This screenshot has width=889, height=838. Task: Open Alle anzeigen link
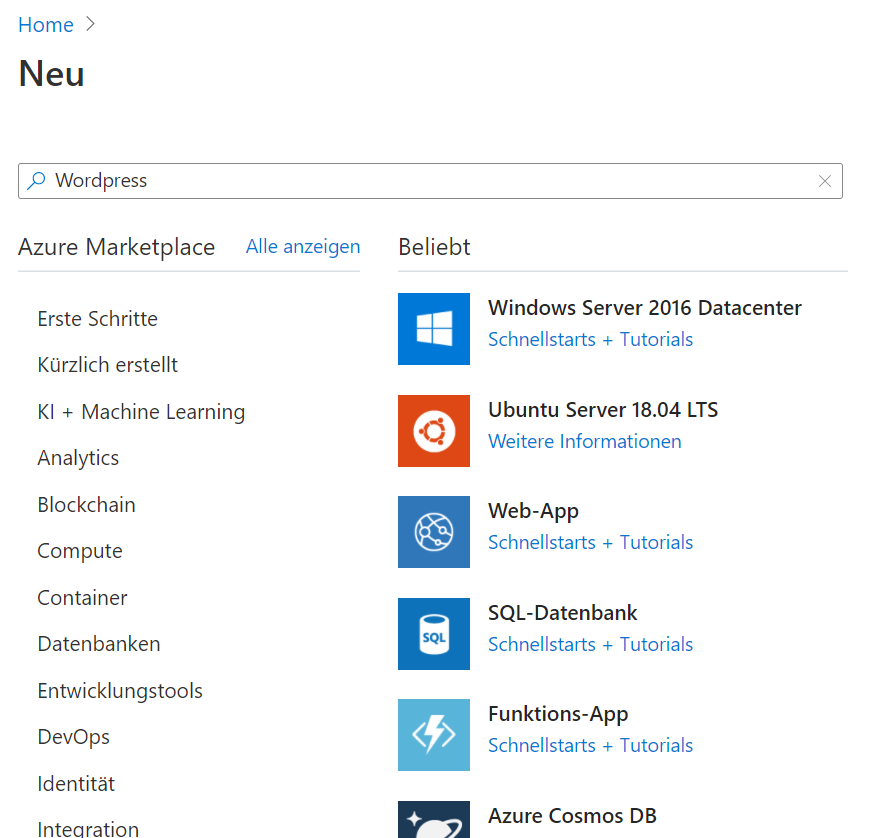(303, 247)
